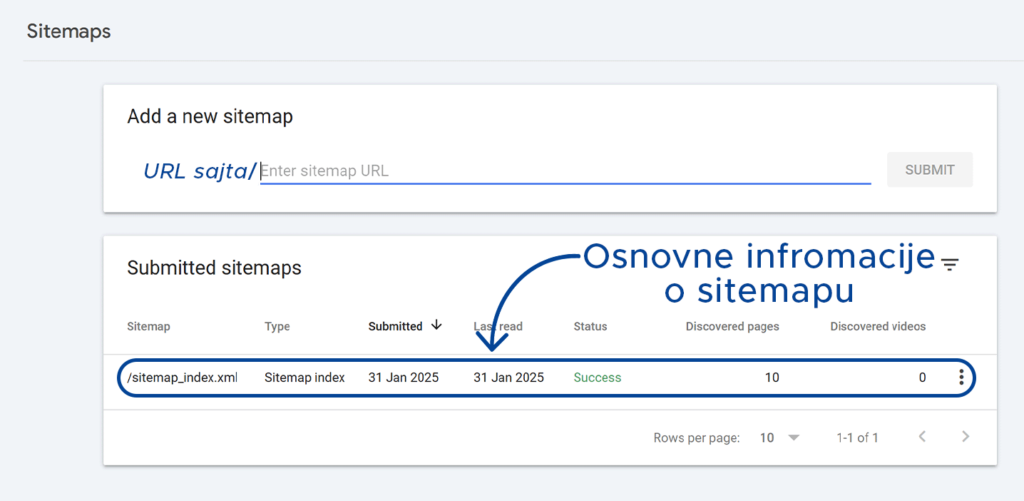Go to previous page of sitemaps
The image size is (1024, 501).
pos(922,436)
